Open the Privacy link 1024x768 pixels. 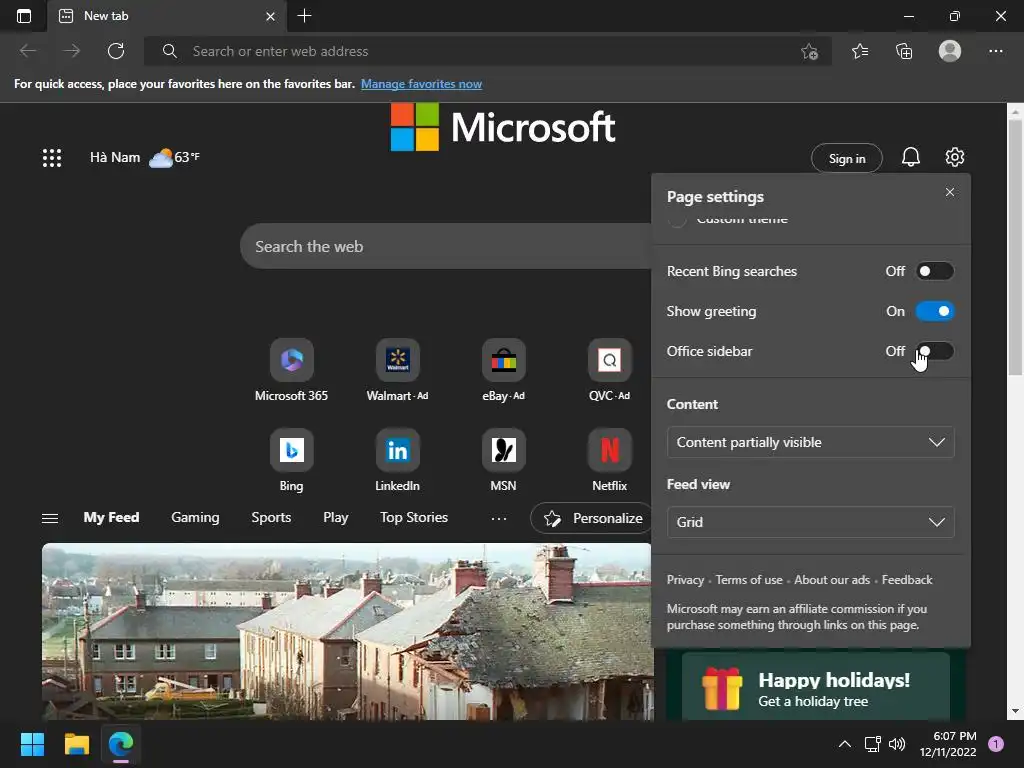click(685, 580)
